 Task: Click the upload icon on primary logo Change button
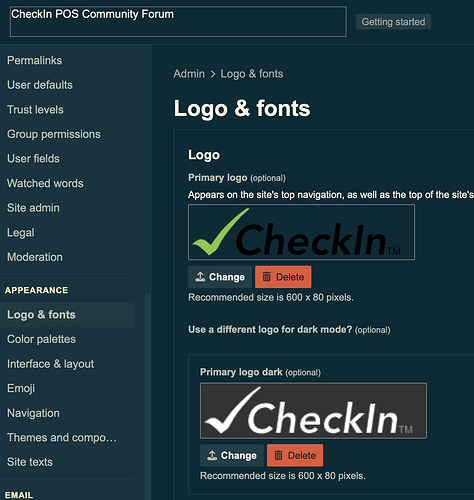(200, 277)
